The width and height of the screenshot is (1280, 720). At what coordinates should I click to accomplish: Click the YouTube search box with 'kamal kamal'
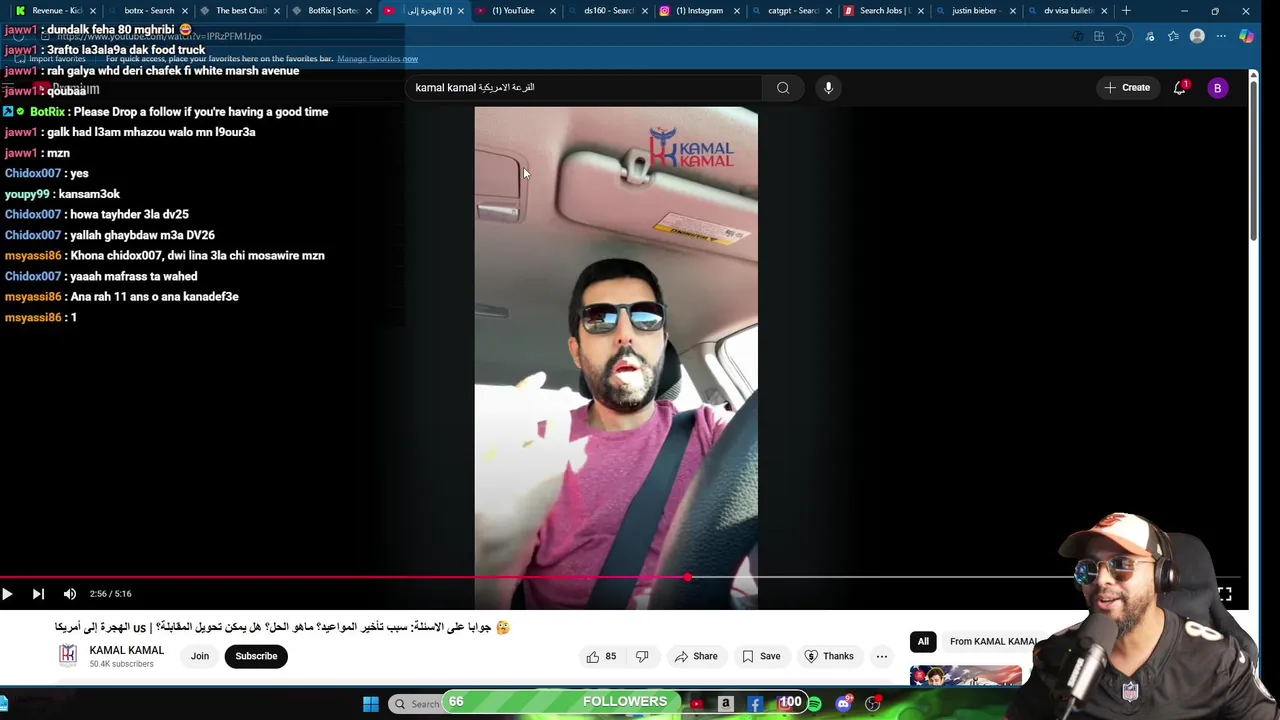pos(585,88)
